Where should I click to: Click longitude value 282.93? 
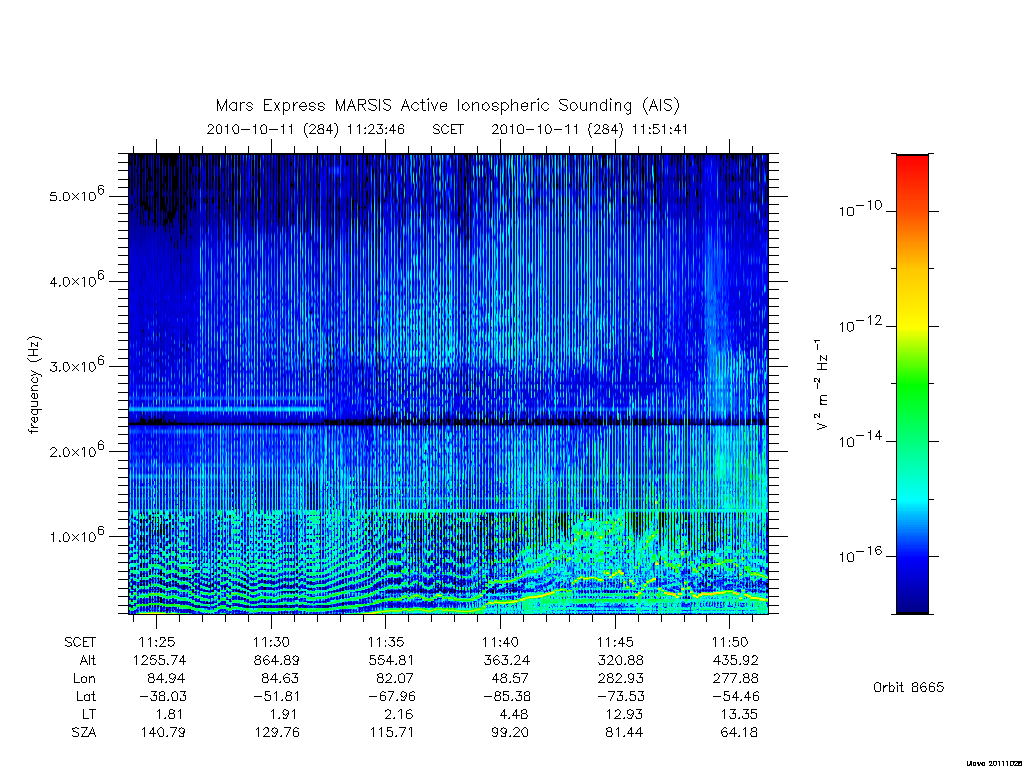(620, 679)
